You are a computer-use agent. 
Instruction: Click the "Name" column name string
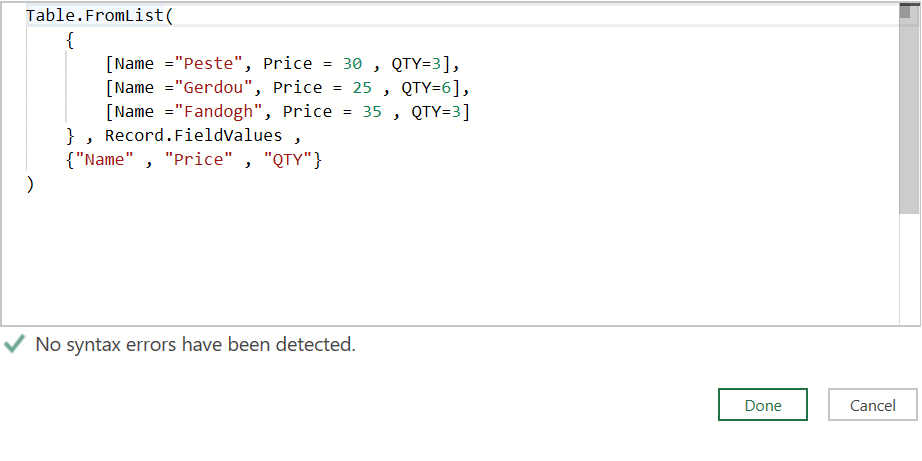pos(105,160)
